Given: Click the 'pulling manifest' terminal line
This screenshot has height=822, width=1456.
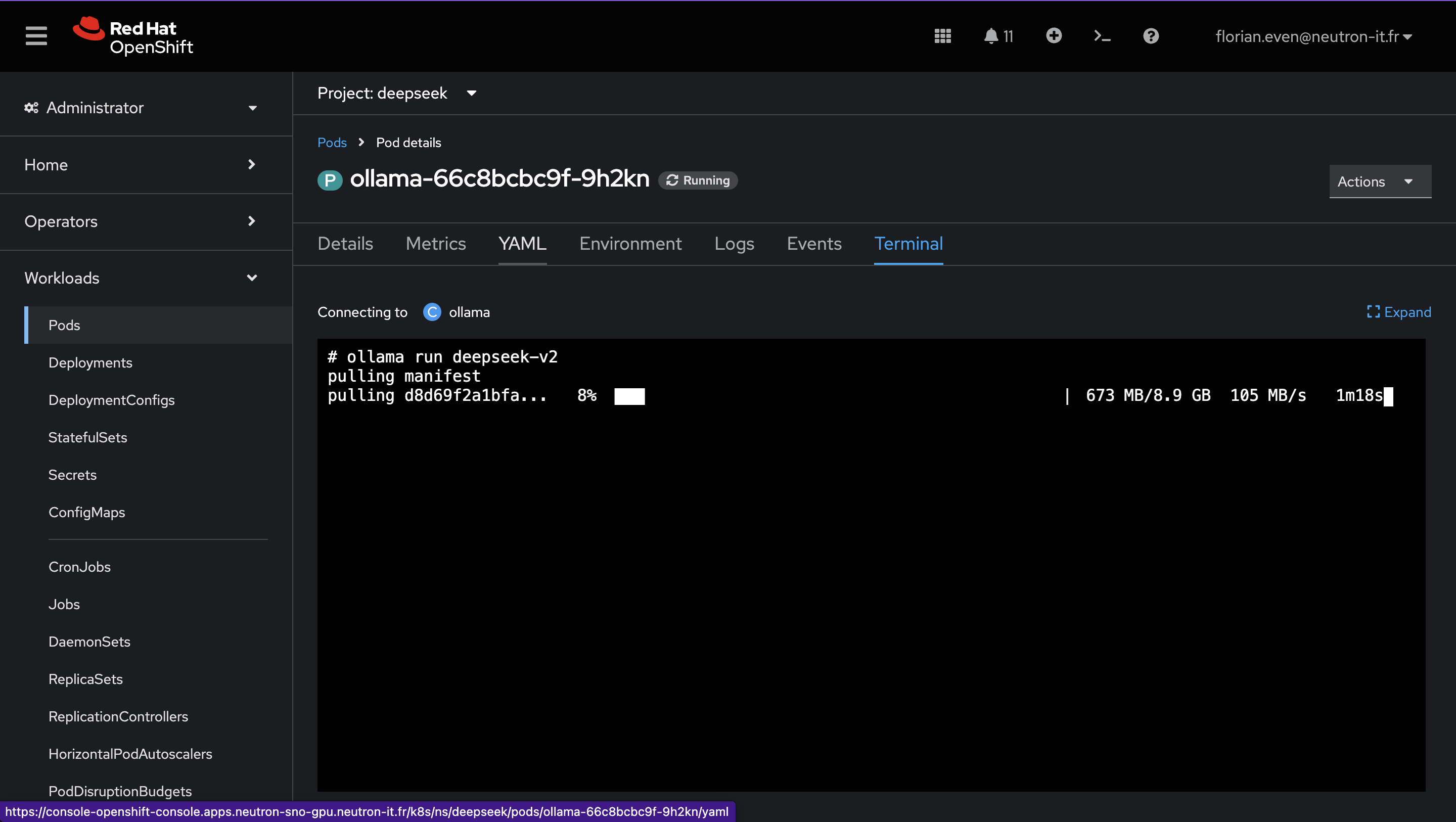Looking at the screenshot, I should coord(404,376).
